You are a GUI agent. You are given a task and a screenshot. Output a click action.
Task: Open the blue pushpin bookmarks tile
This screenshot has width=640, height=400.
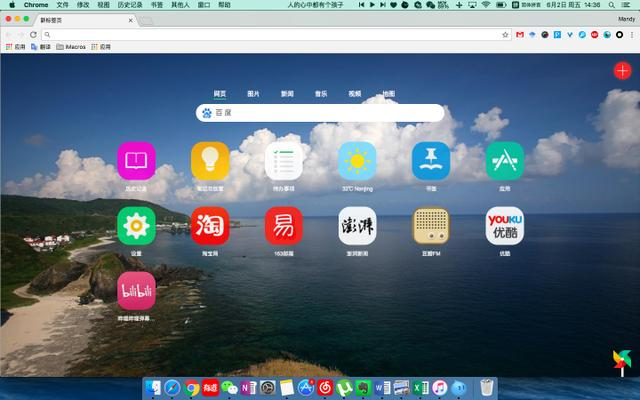click(x=431, y=161)
